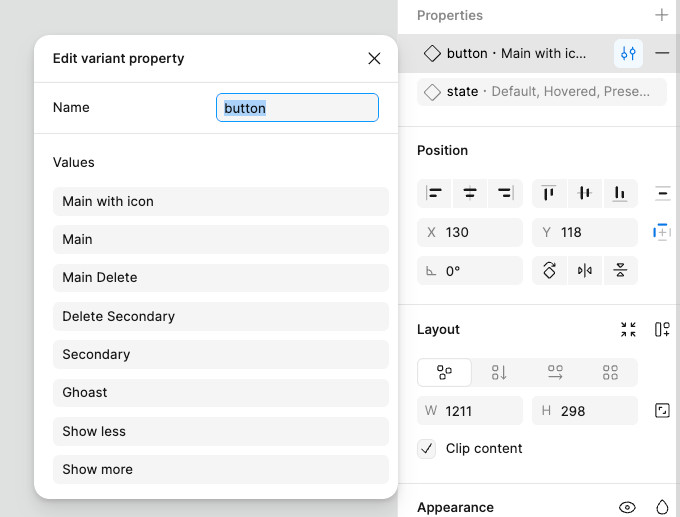Click the 'Ghoast' variant value
Viewport: 680px width, 517px height.
pyautogui.click(x=220, y=392)
